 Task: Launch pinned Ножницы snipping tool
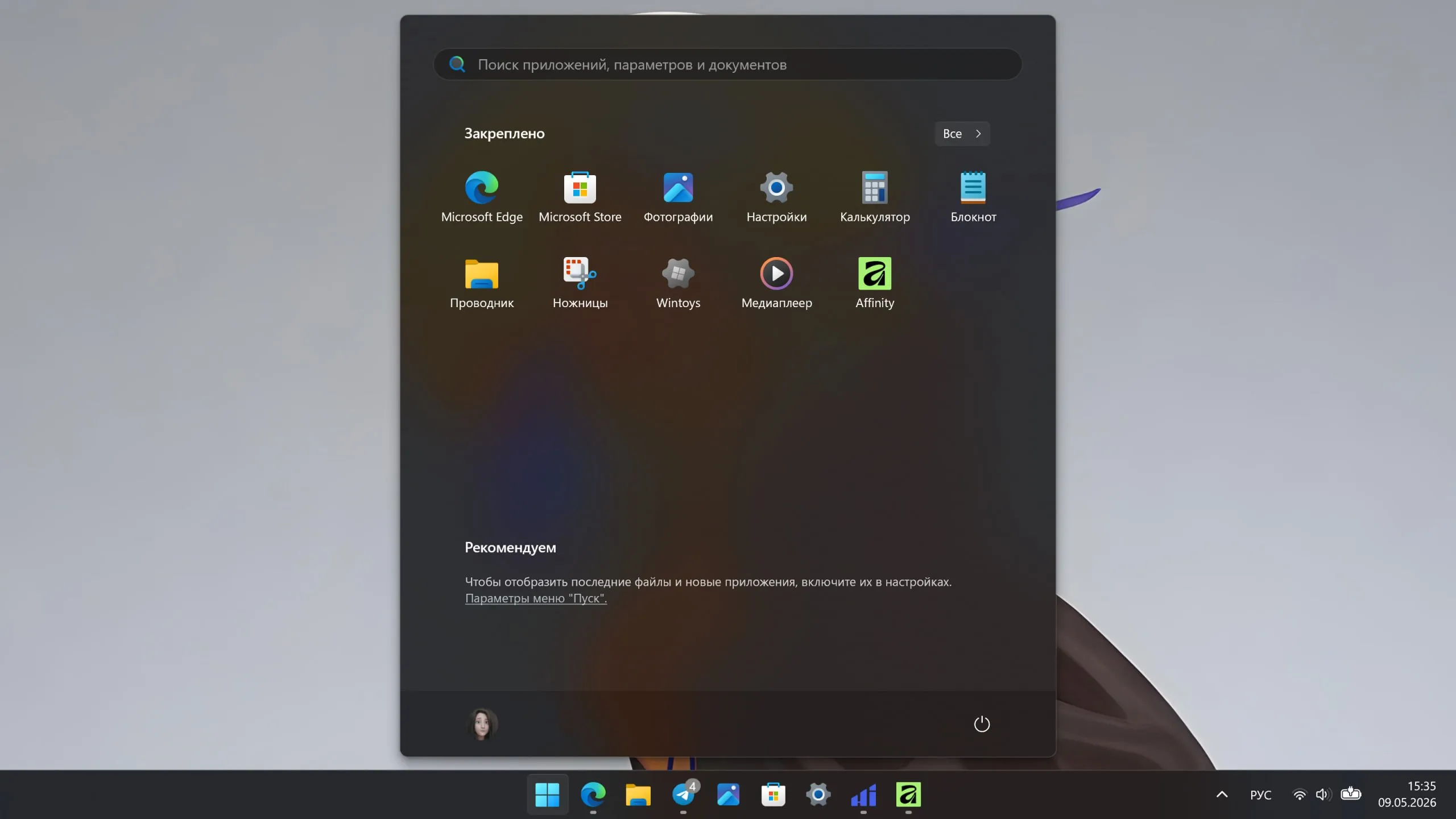(x=580, y=283)
